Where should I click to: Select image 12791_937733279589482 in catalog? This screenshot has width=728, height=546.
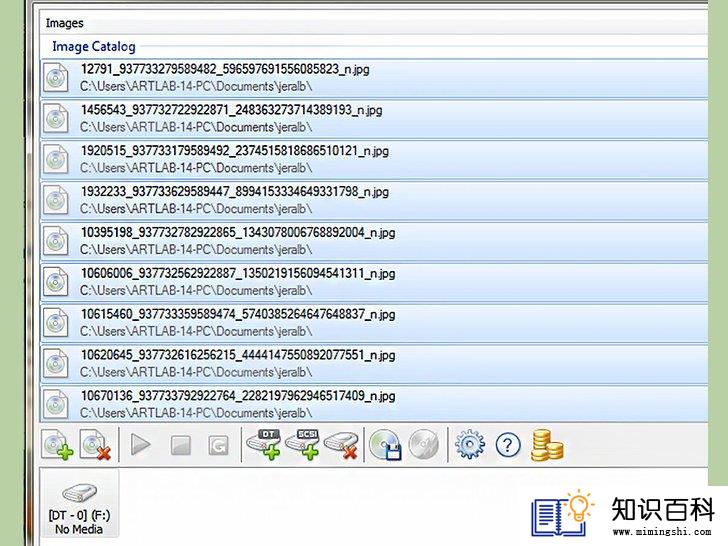374,78
